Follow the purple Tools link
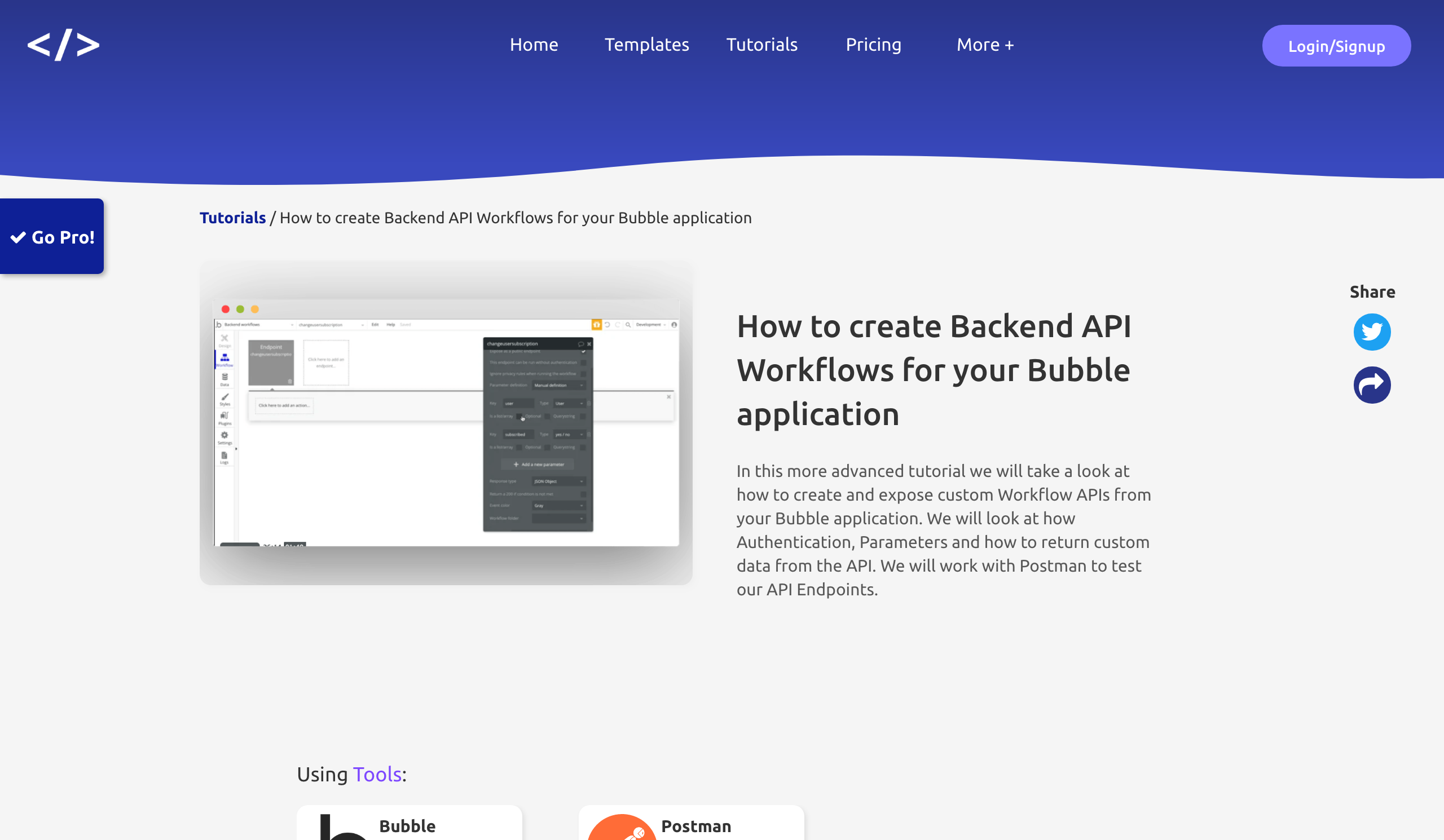 click(377, 774)
